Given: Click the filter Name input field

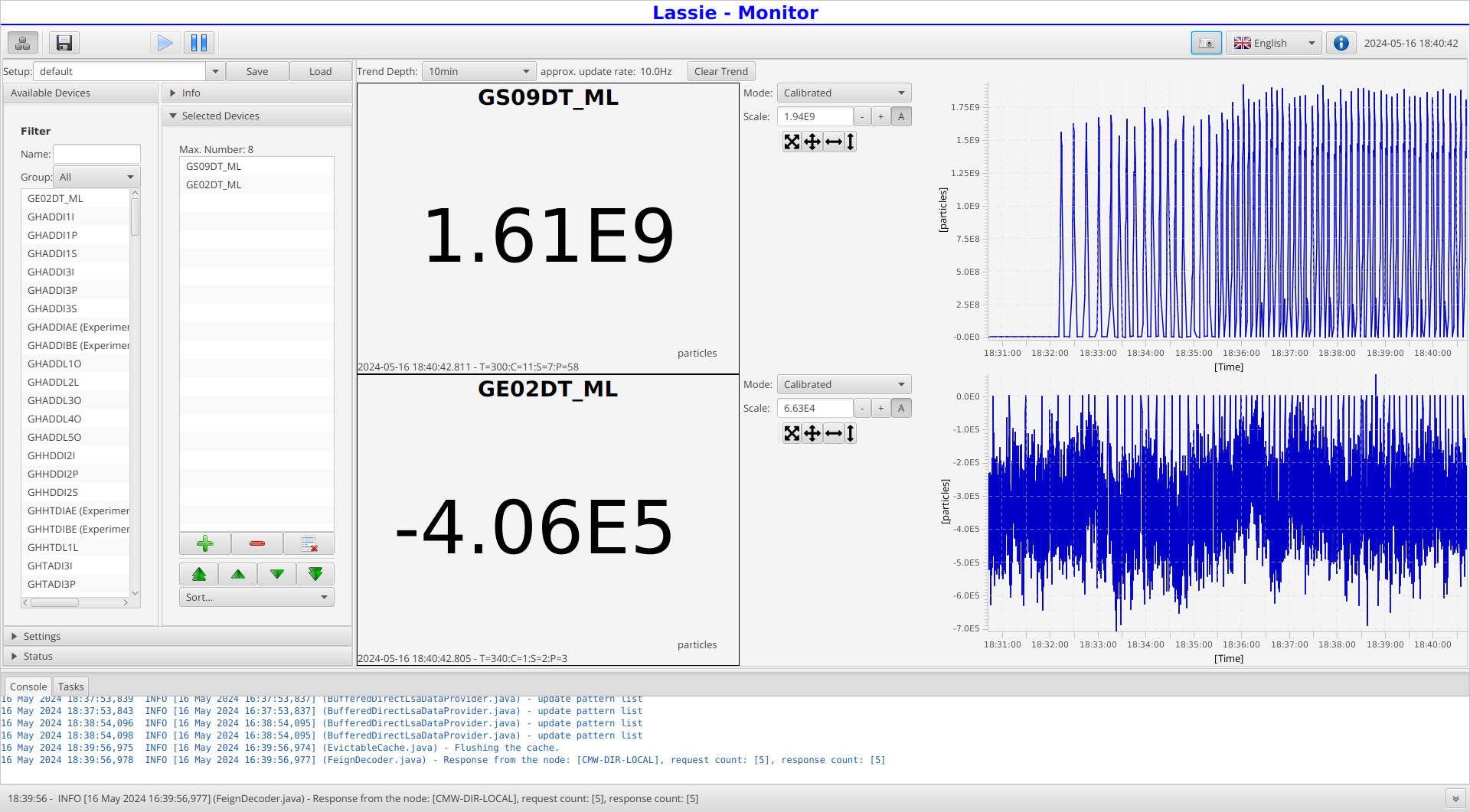Looking at the screenshot, I should (x=96, y=154).
